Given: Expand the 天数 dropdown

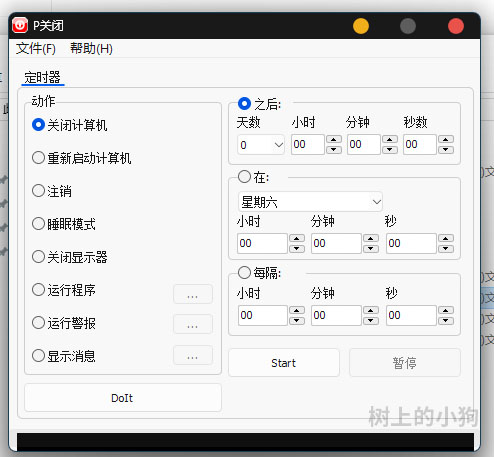Looking at the screenshot, I should click(x=261, y=145).
